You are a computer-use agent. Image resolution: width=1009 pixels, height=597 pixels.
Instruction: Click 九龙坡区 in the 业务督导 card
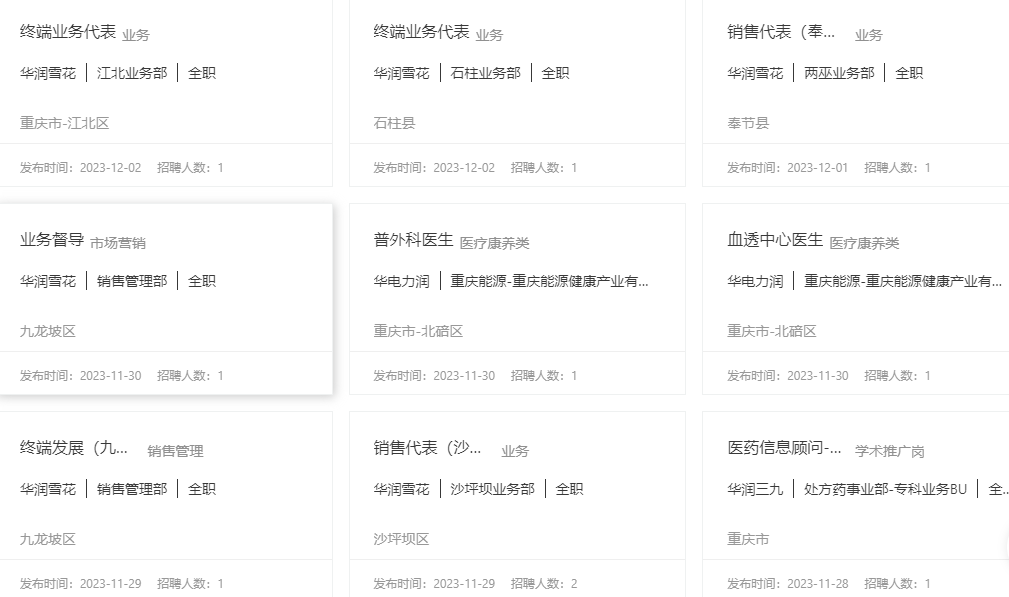click(48, 331)
